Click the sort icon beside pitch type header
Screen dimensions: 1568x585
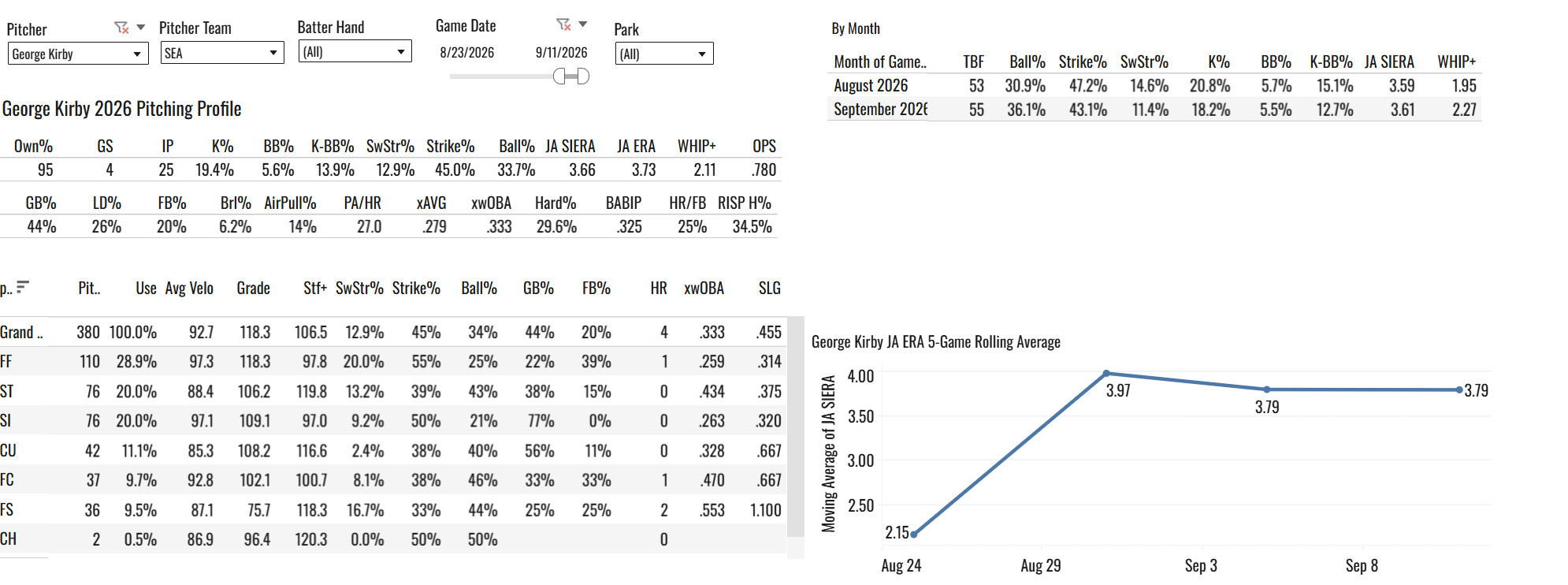click(x=23, y=287)
